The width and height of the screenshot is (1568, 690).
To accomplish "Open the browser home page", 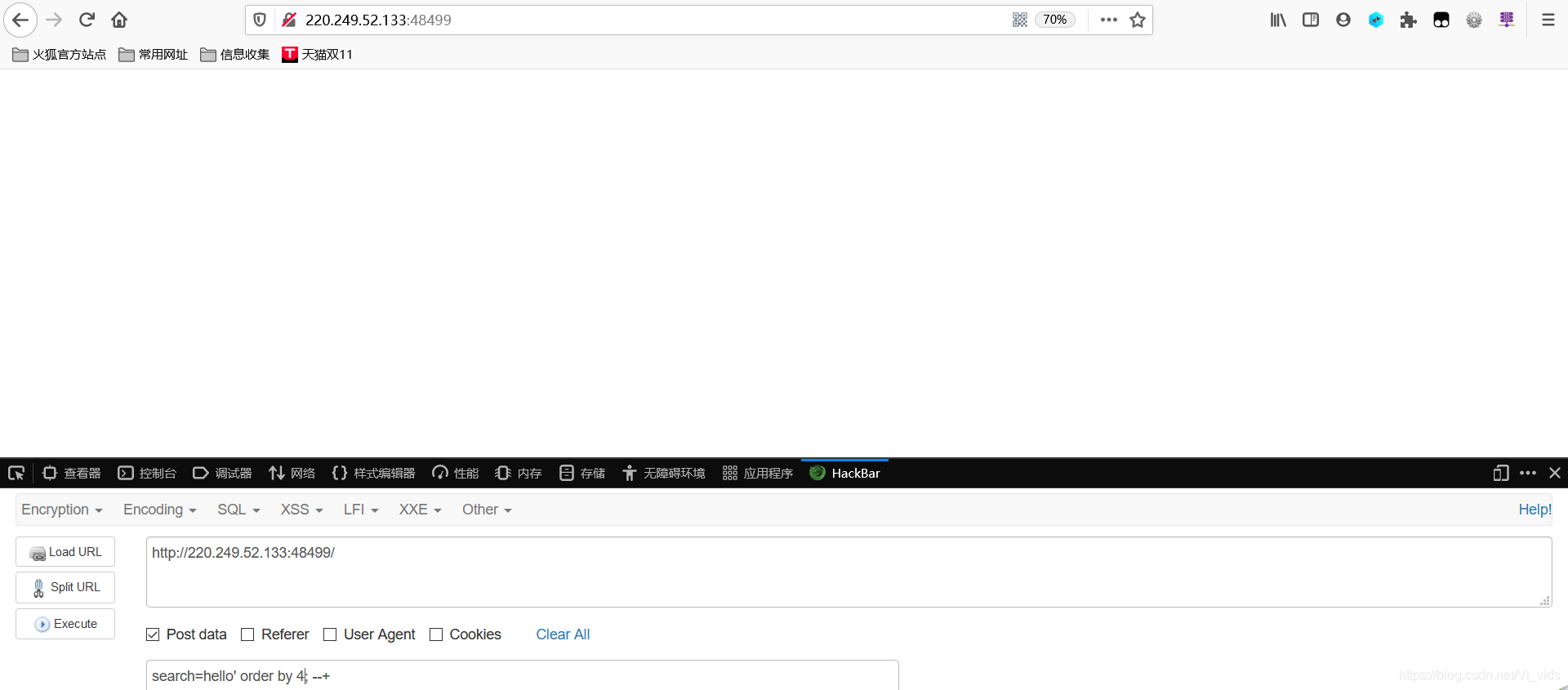I will pyautogui.click(x=119, y=20).
